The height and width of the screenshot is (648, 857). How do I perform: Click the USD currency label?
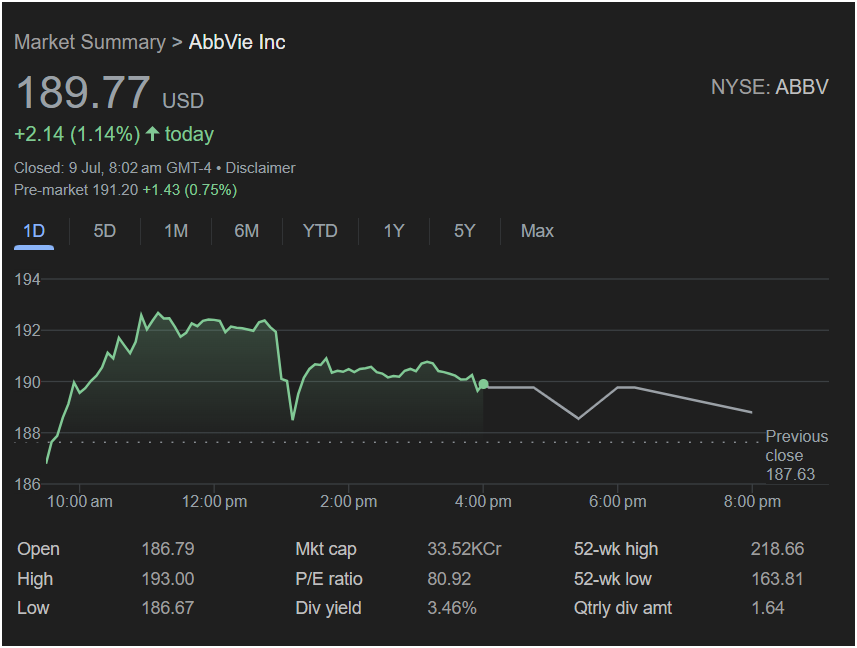pos(183,101)
